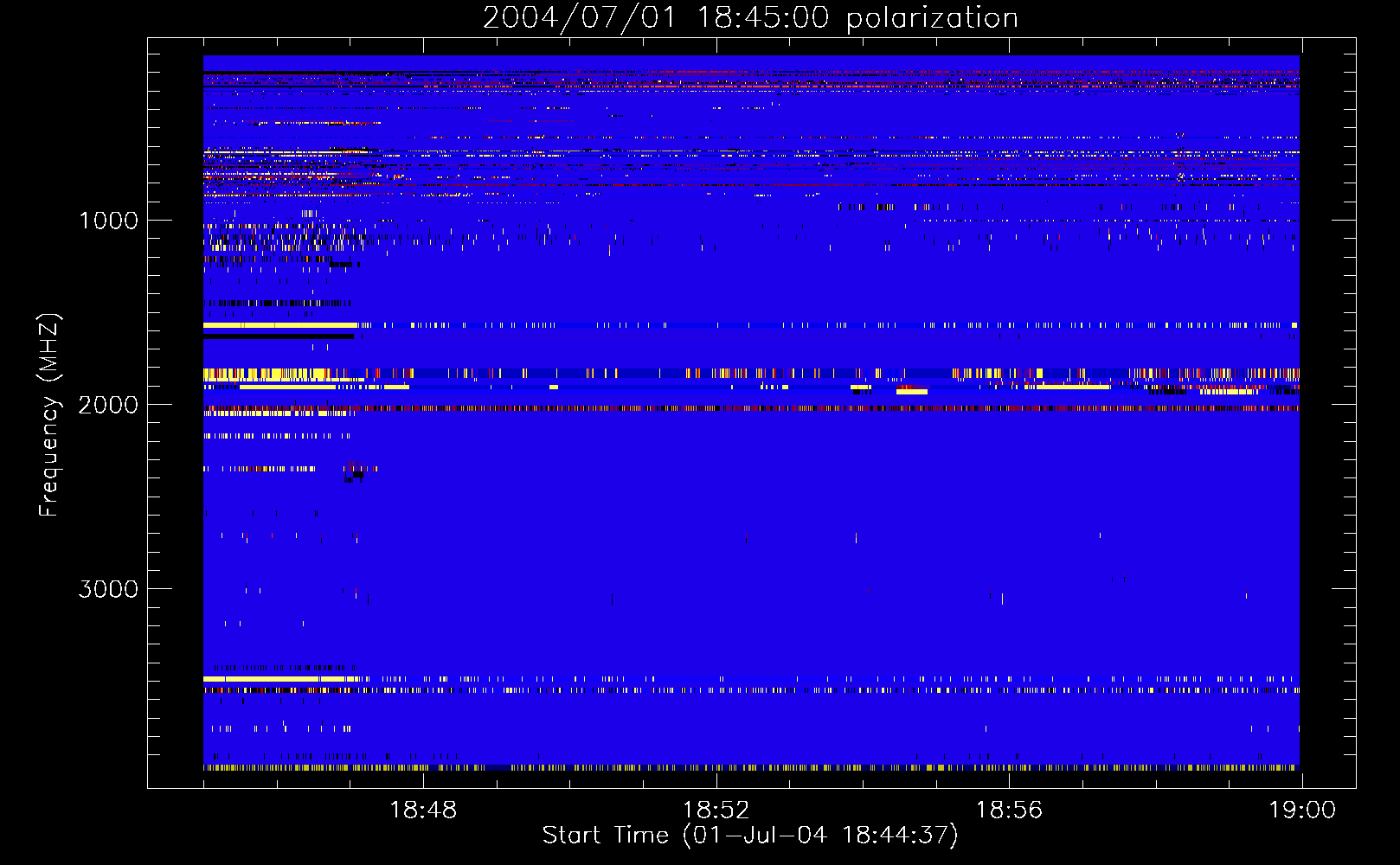Click the '1000' frequency tick label

(108, 221)
